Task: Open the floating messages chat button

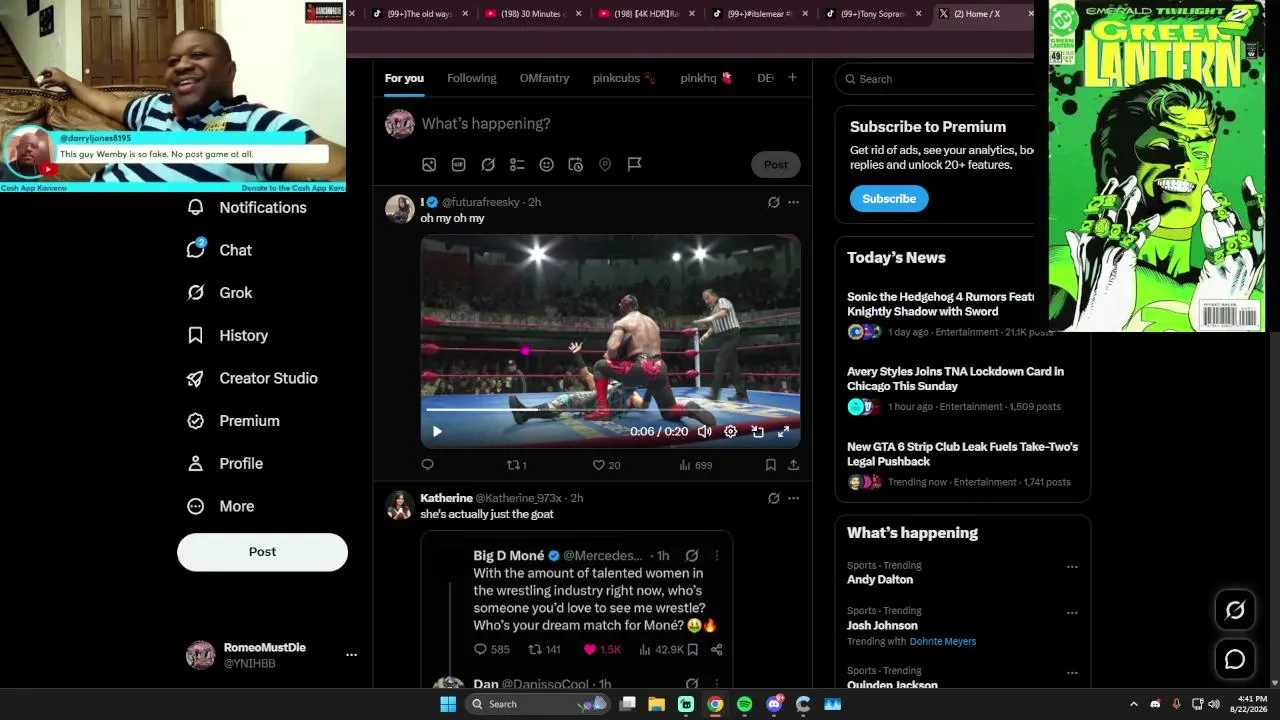Action: 1235,659
